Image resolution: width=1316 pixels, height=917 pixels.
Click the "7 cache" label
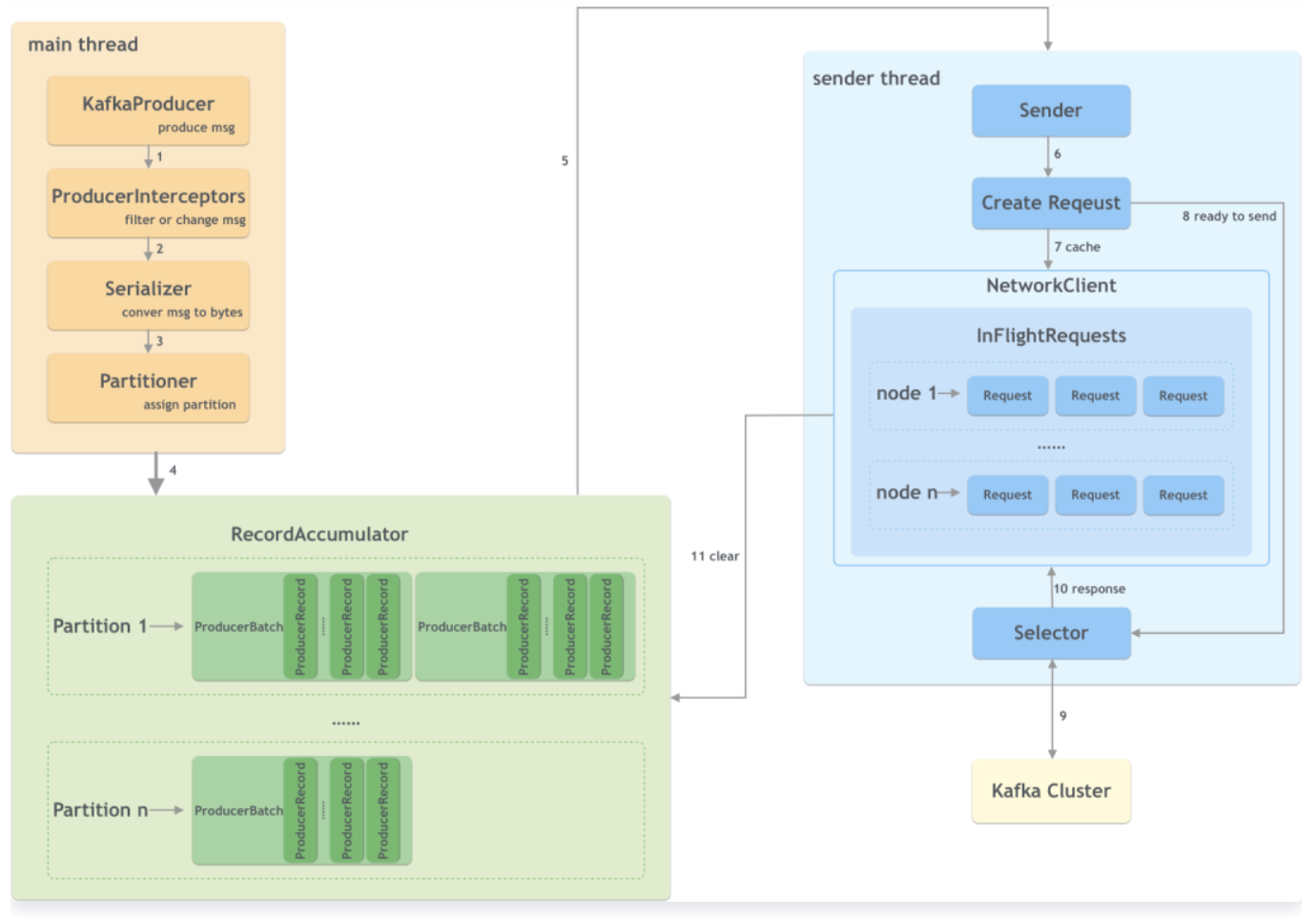click(x=1078, y=247)
